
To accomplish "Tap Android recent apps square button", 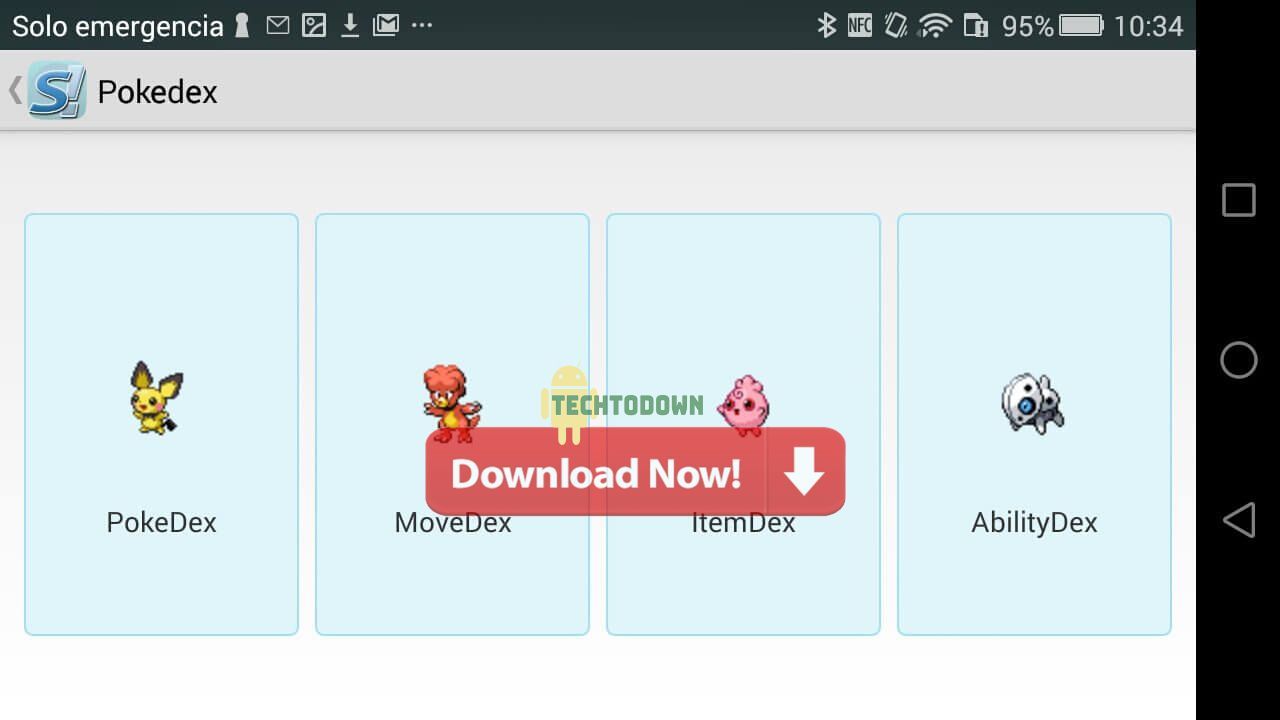I will 1239,200.
